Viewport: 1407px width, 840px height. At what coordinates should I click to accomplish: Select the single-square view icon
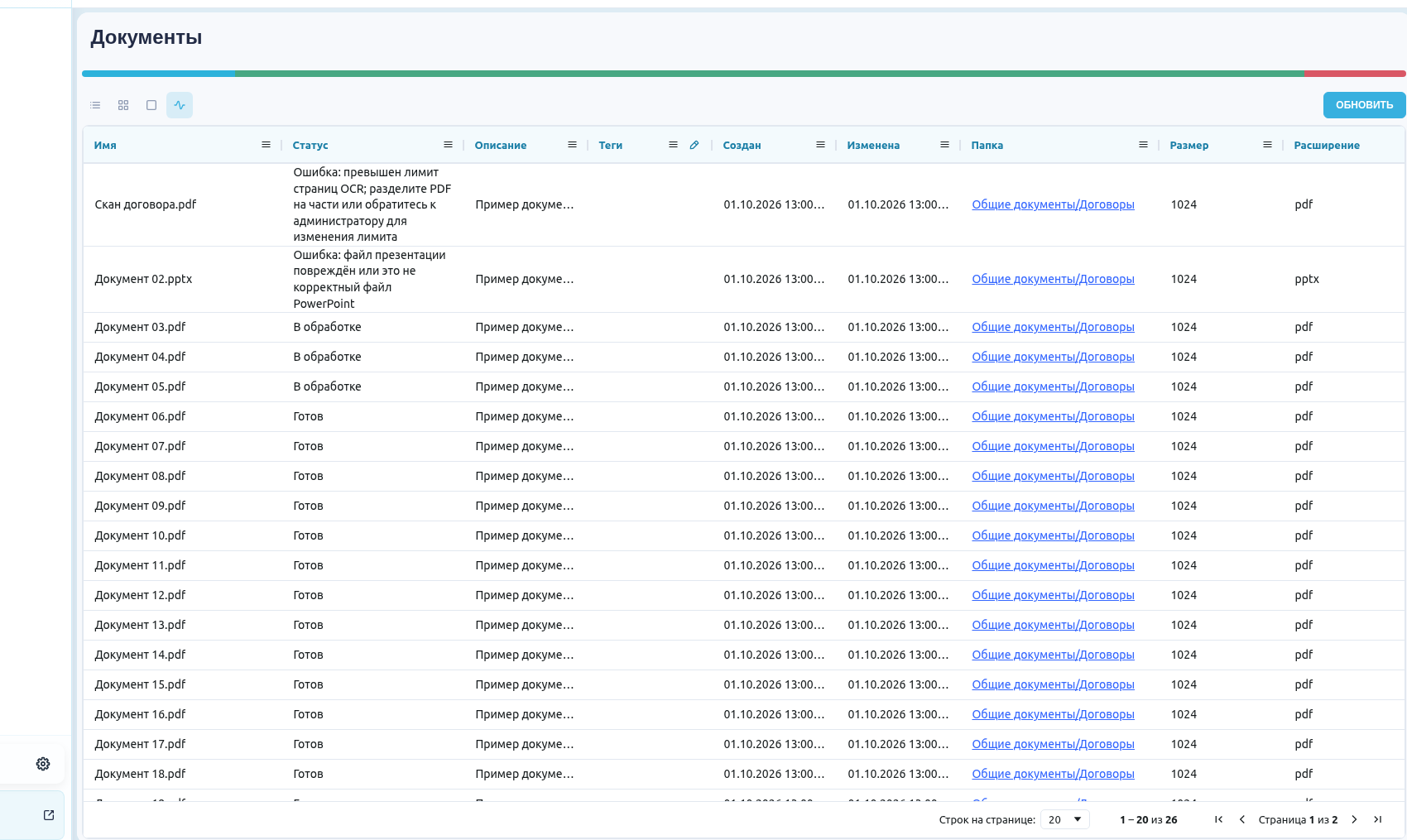[x=151, y=105]
